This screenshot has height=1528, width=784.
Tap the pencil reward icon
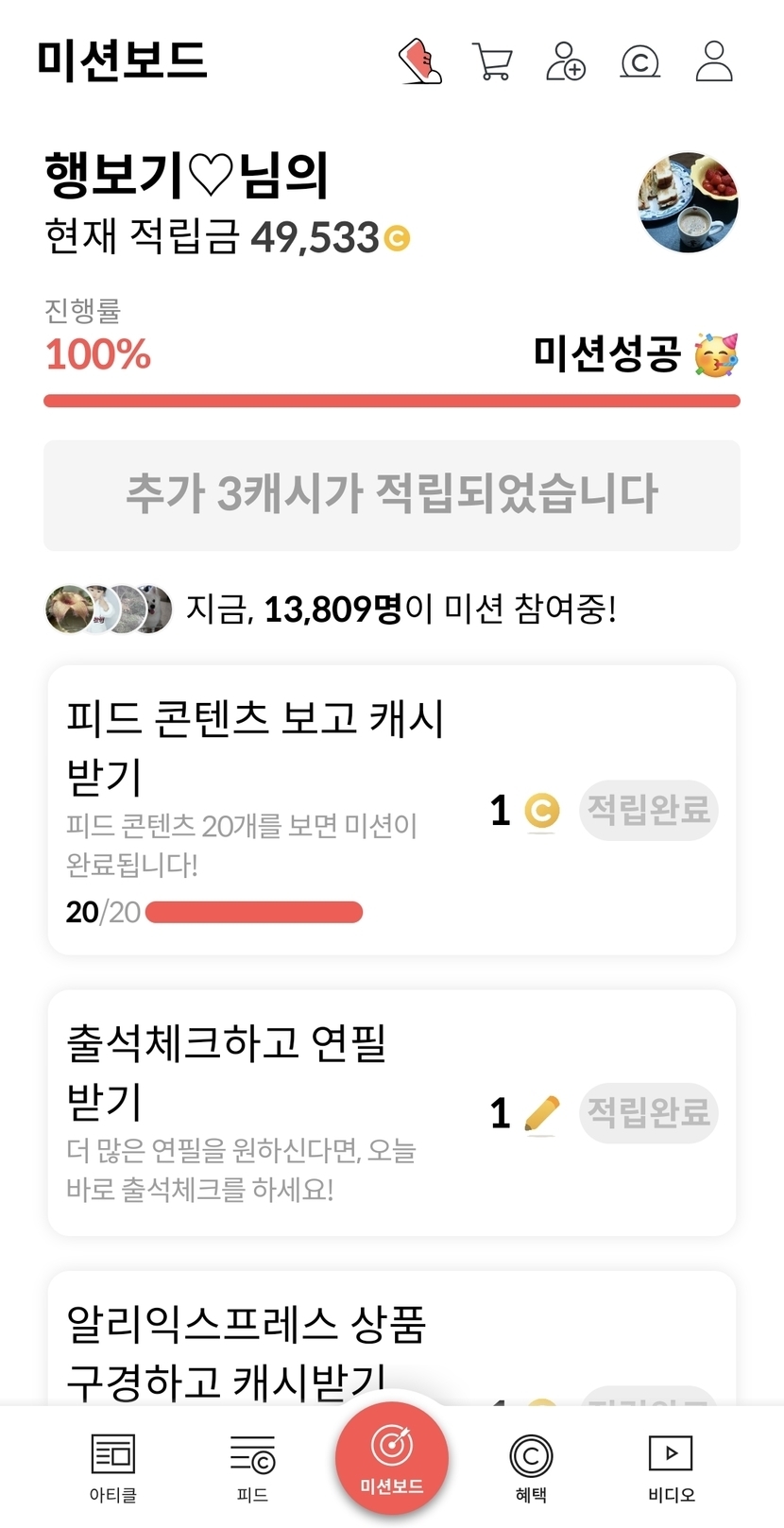pos(541,1113)
